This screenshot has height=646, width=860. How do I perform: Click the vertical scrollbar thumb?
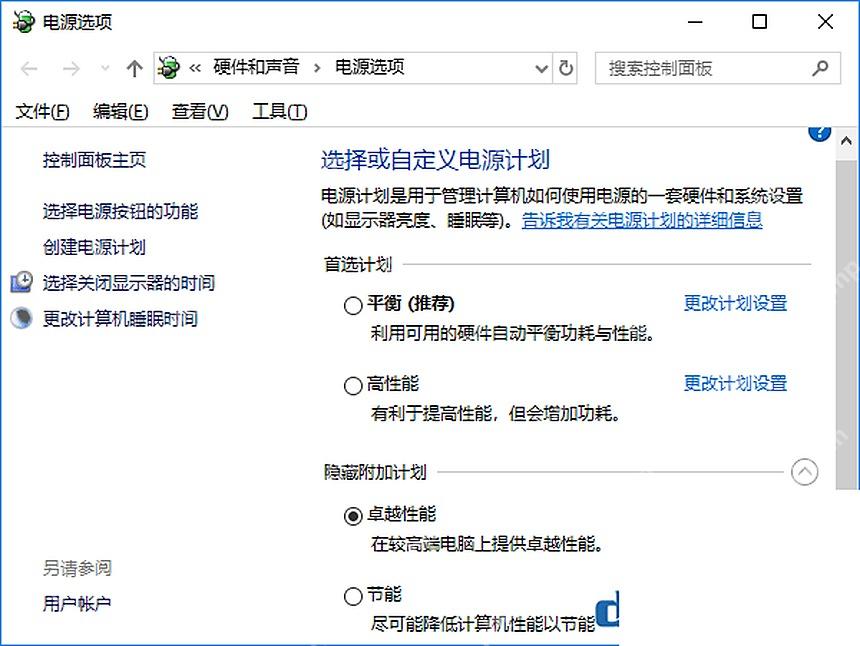[846, 324]
